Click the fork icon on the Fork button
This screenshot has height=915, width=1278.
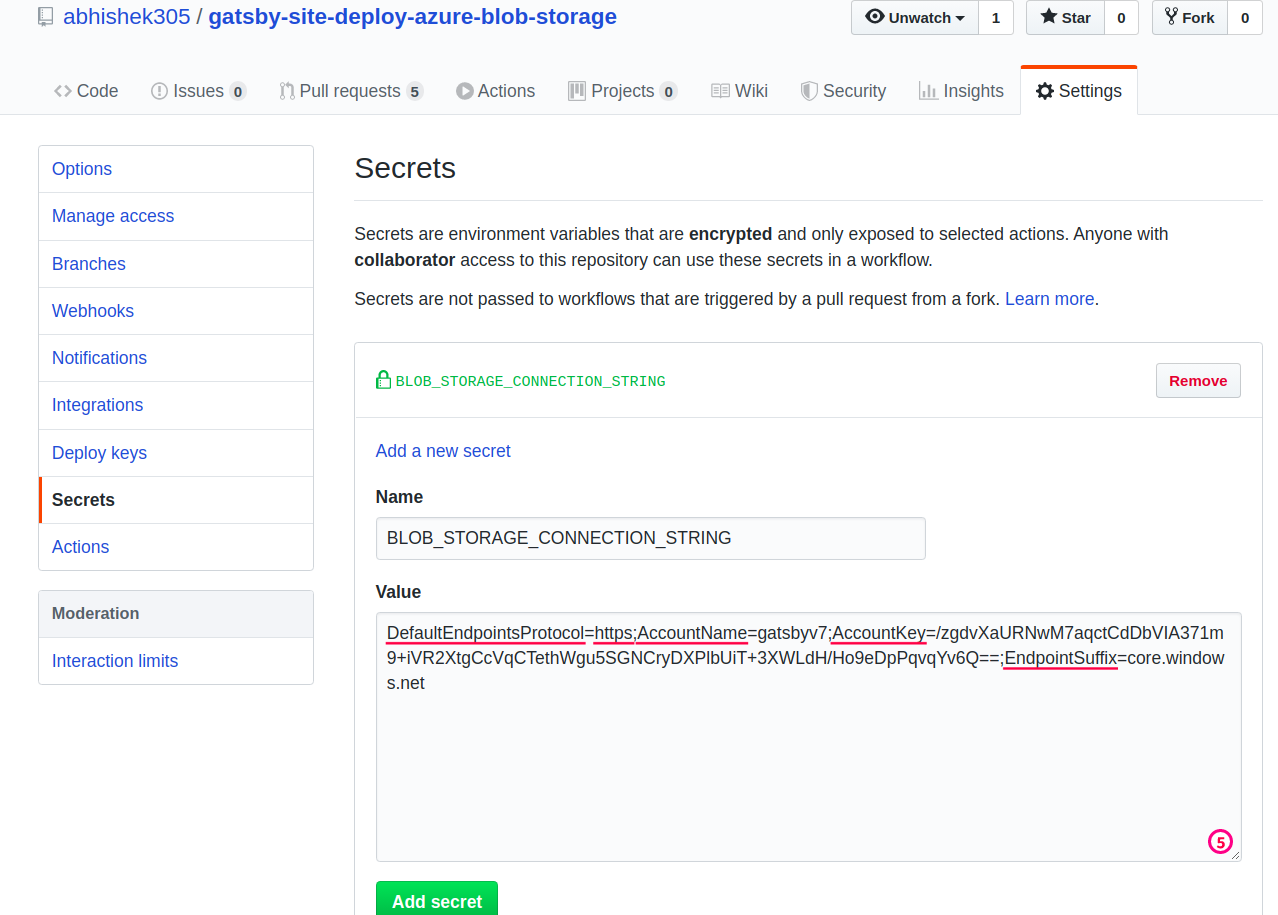(x=1172, y=17)
